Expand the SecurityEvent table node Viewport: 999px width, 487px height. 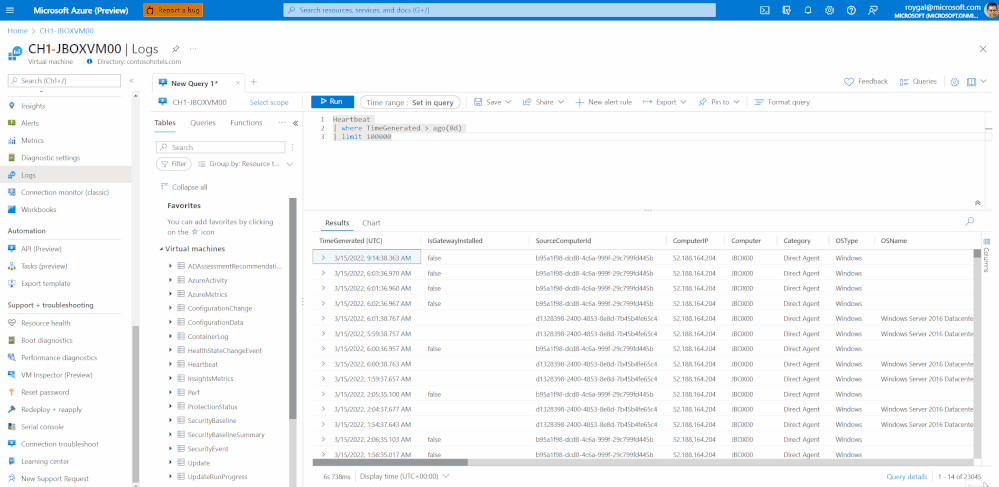tap(170, 449)
